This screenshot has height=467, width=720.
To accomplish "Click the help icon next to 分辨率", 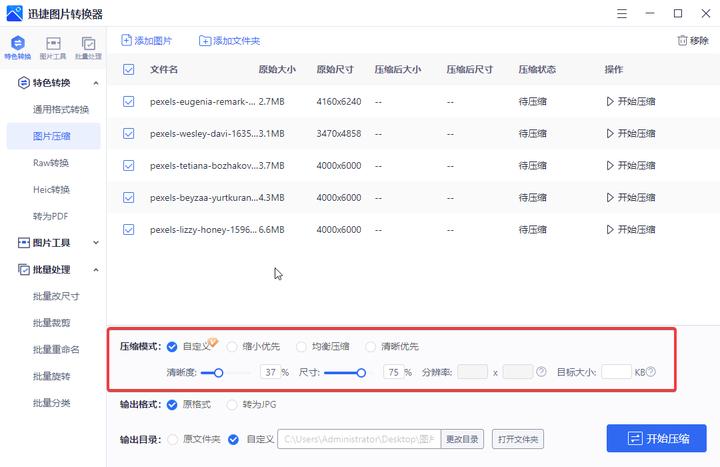I will 541,371.
